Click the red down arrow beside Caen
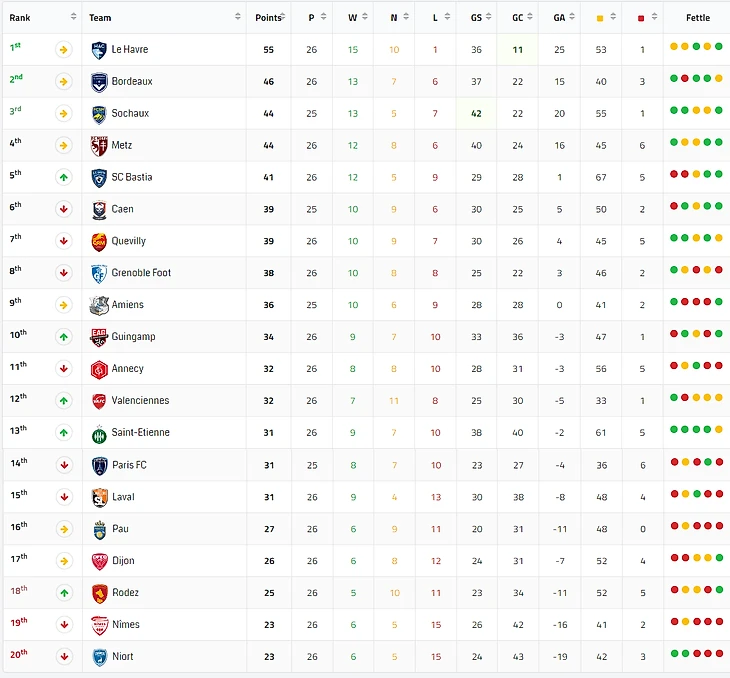The width and height of the screenshot is (730, 678). pos(64,209)
